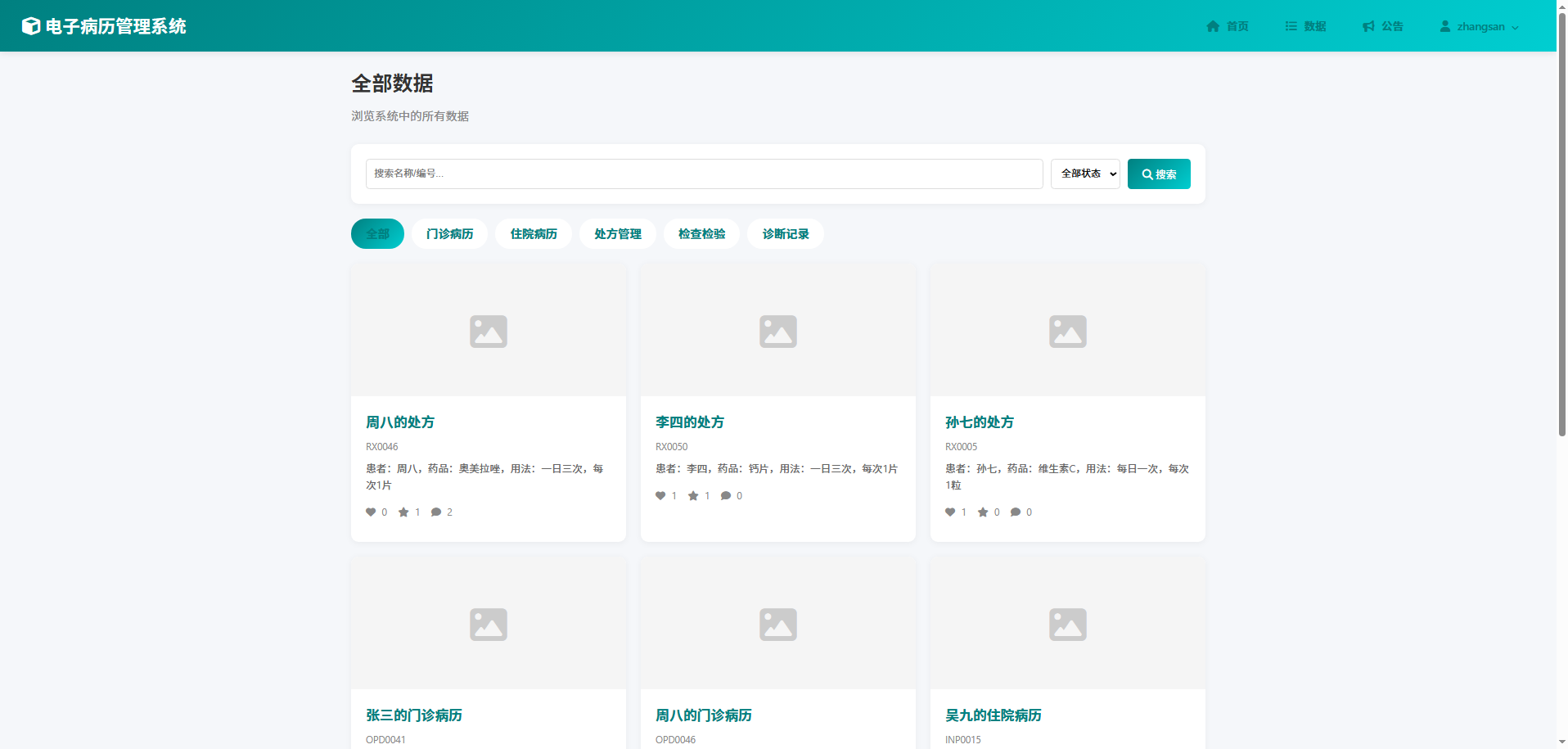Expand the zhangsan account dropdown chevron
This screenshot has width=1568, height=749.
tap(1515, 27)
